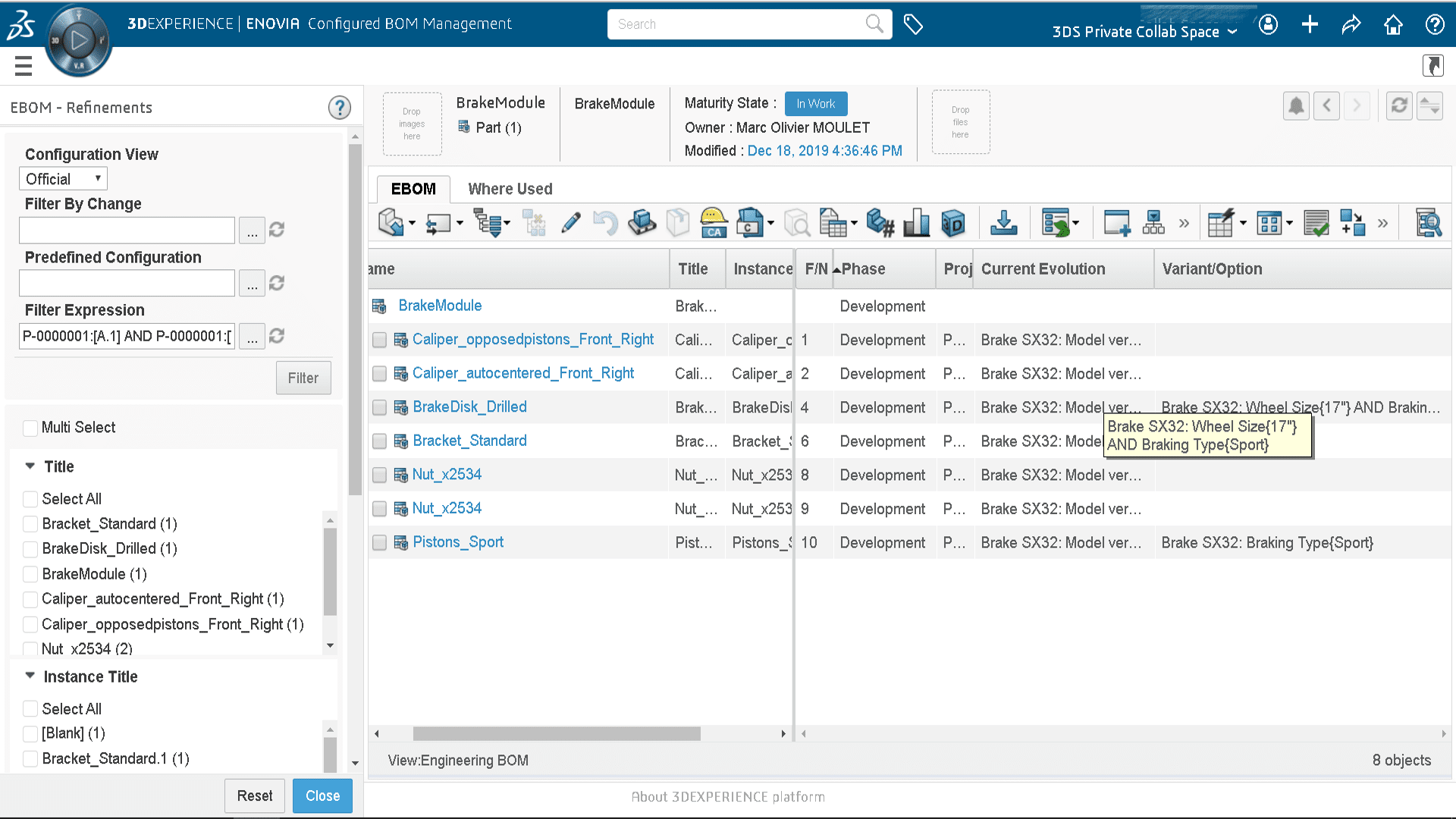Screen dimensions: 1456x819
Task: Enable the Select All checkbox under Title
Action: (28, 498)
